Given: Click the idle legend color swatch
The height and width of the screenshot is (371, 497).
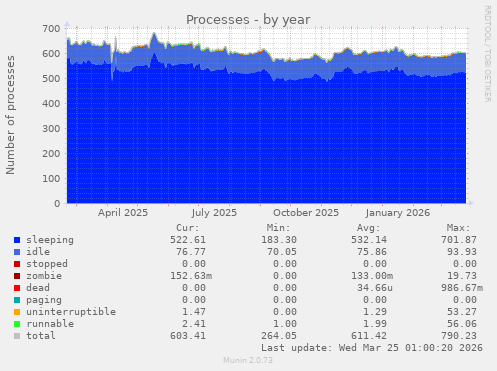Looking at the screenshot, I should point(17,252).
